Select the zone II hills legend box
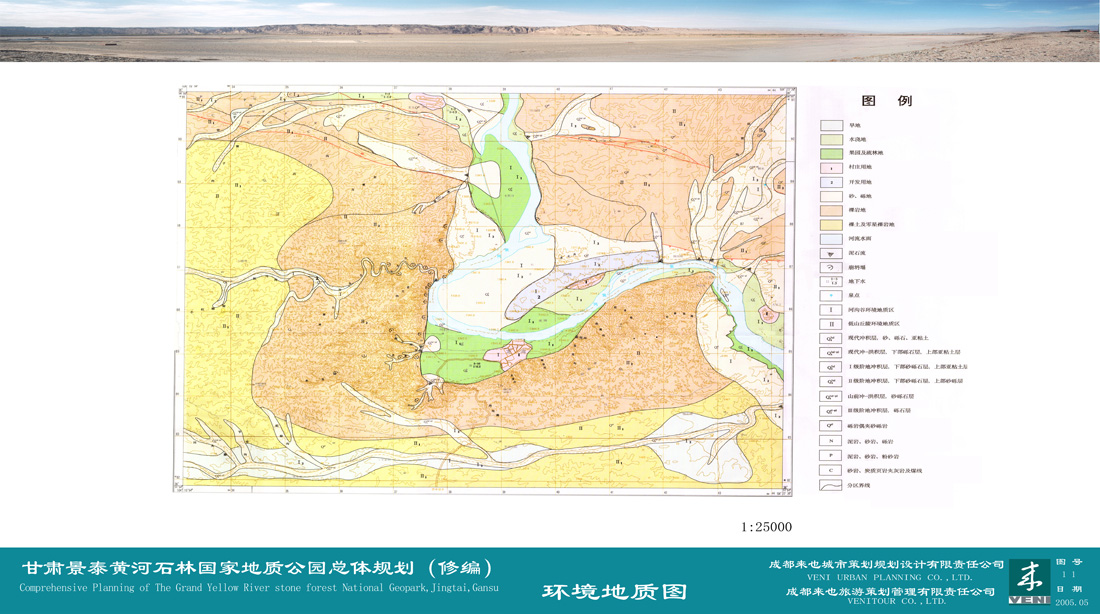The height and width of the screenshot is (614, 1100). click(831, 324)
